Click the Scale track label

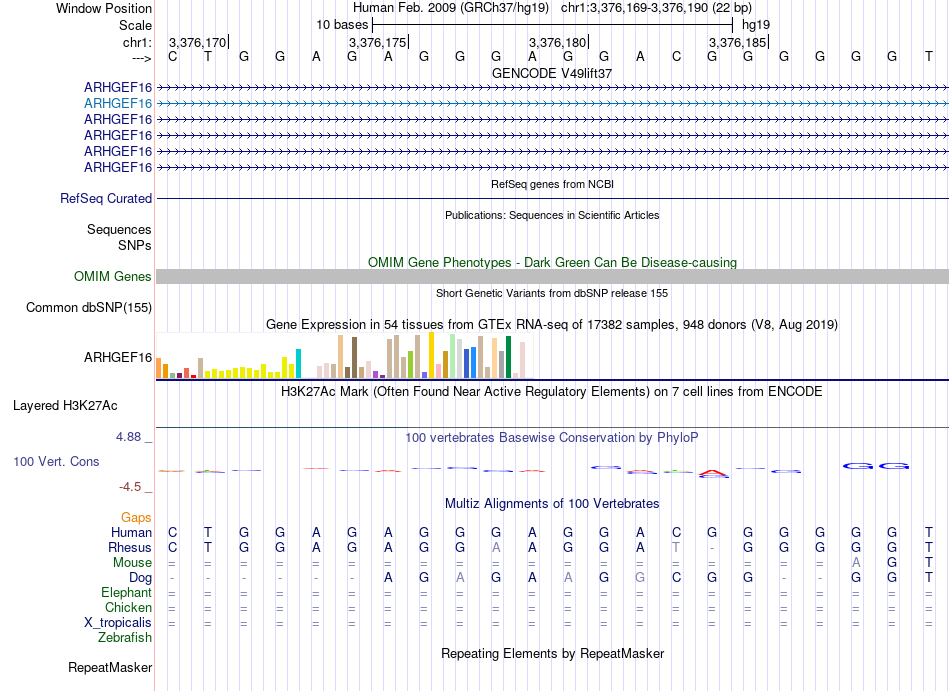tap(135, 25)
